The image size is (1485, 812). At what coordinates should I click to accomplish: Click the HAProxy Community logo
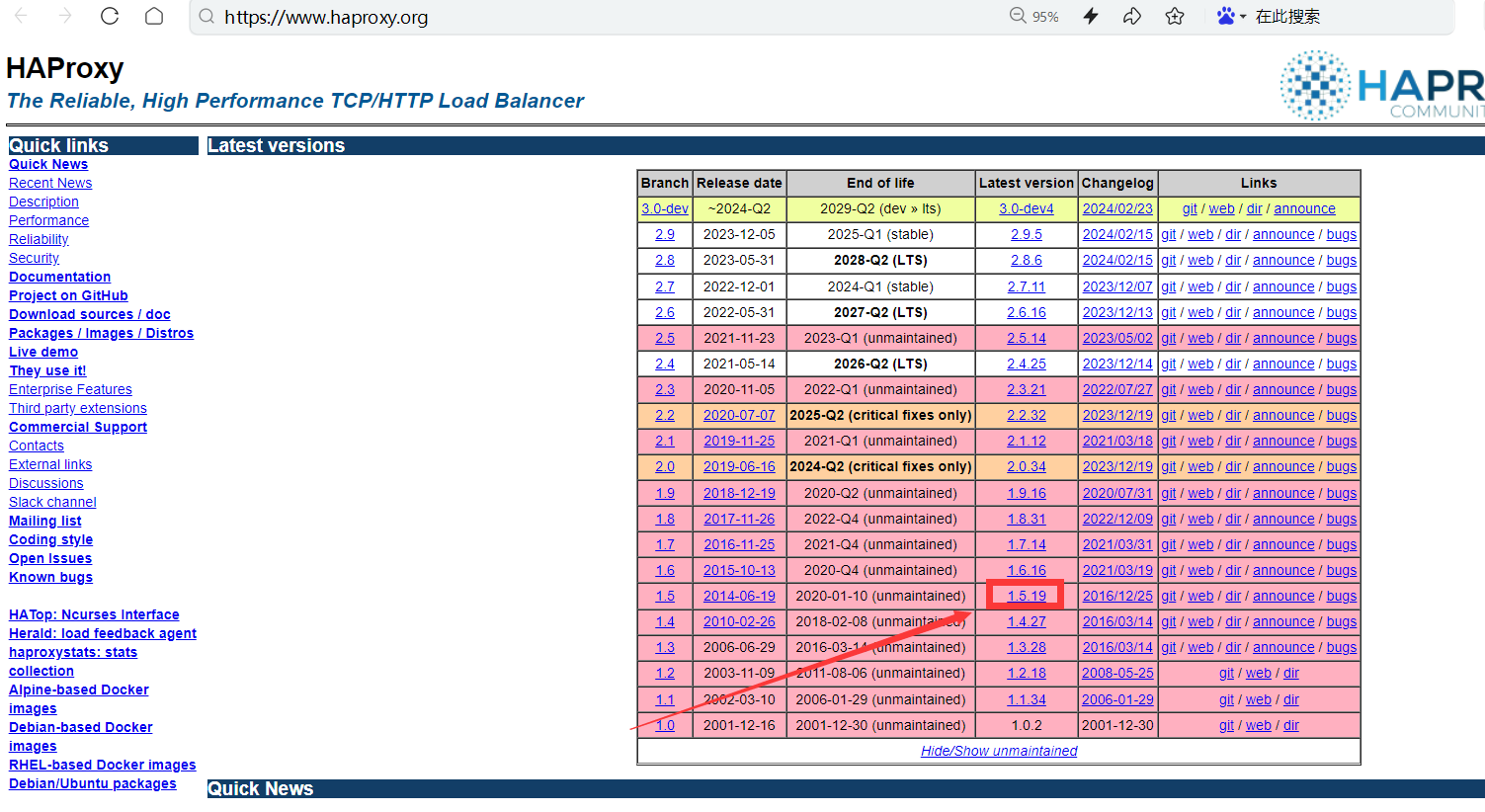pos(1381,85)
